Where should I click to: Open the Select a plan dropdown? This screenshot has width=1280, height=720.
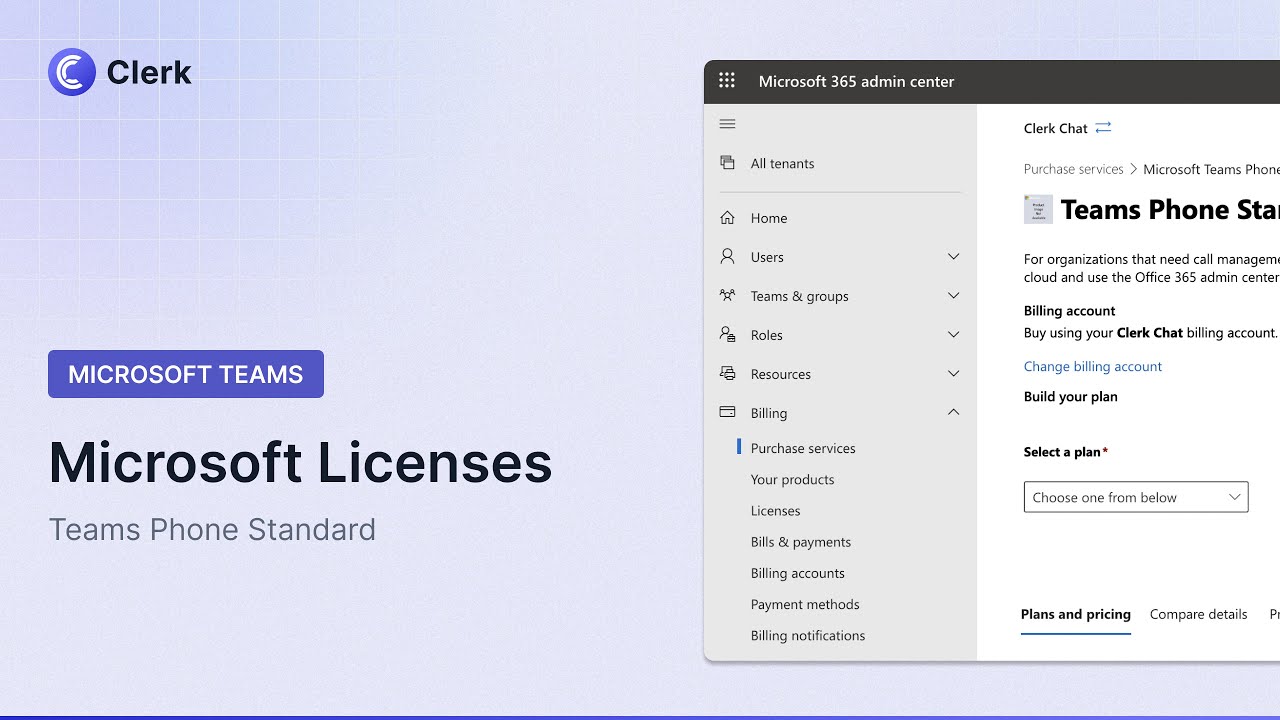pos(1136,497)
